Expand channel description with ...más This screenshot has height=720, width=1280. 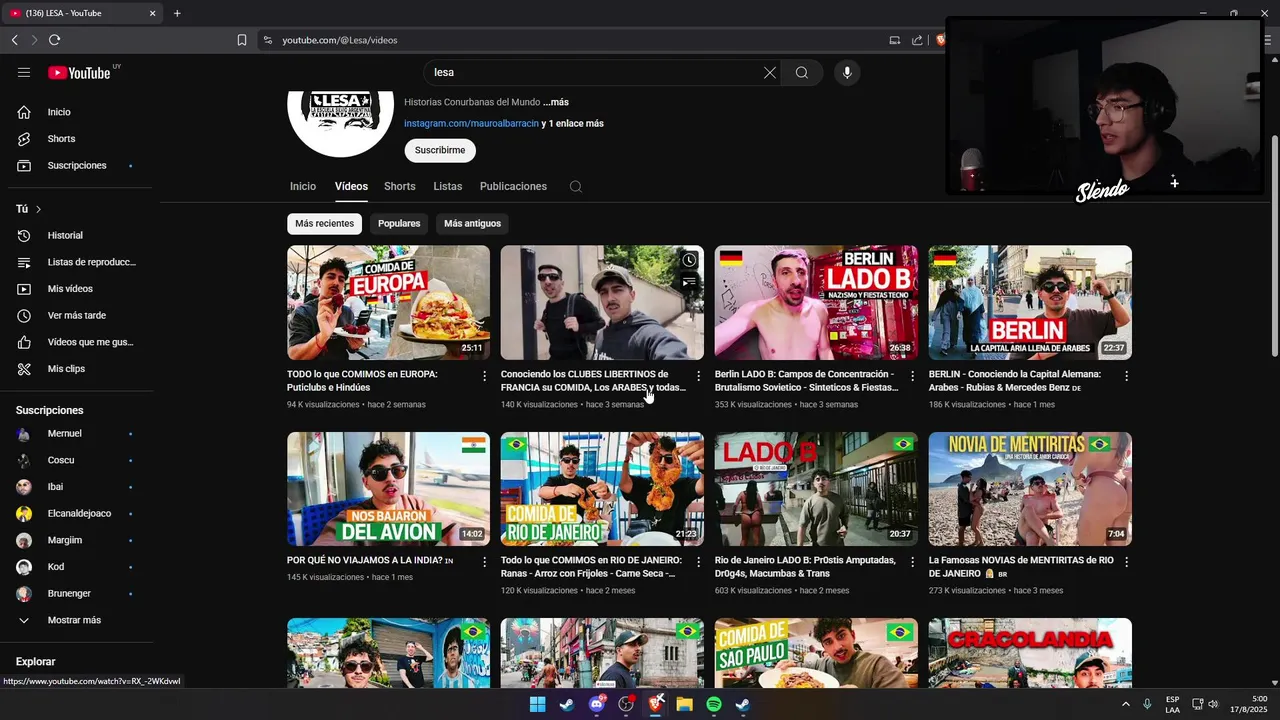point(556,102)
